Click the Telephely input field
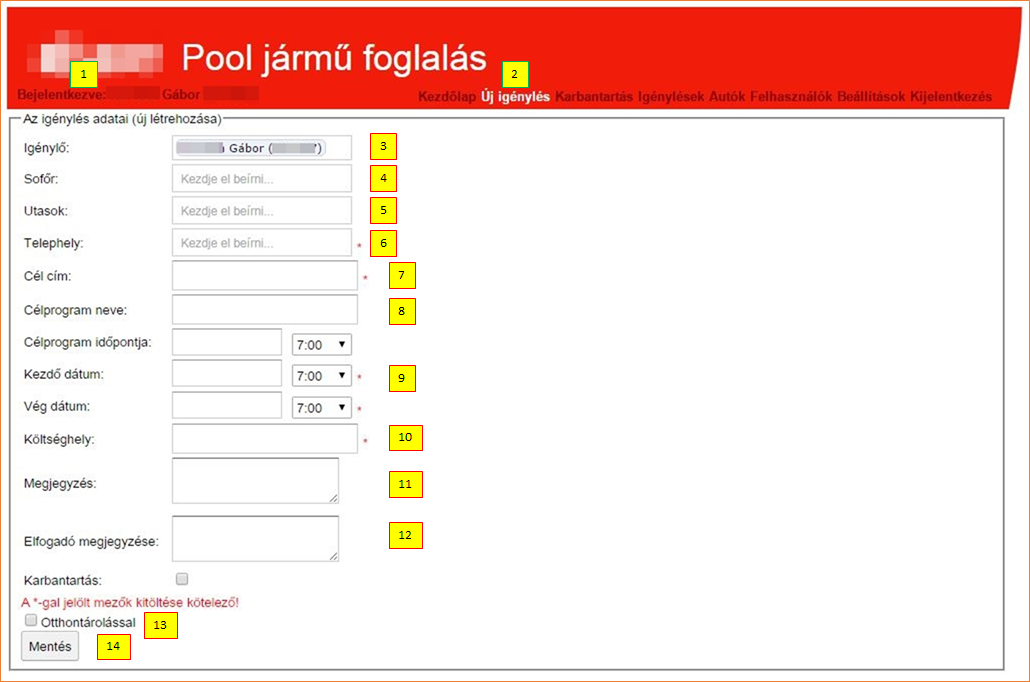 262,243
